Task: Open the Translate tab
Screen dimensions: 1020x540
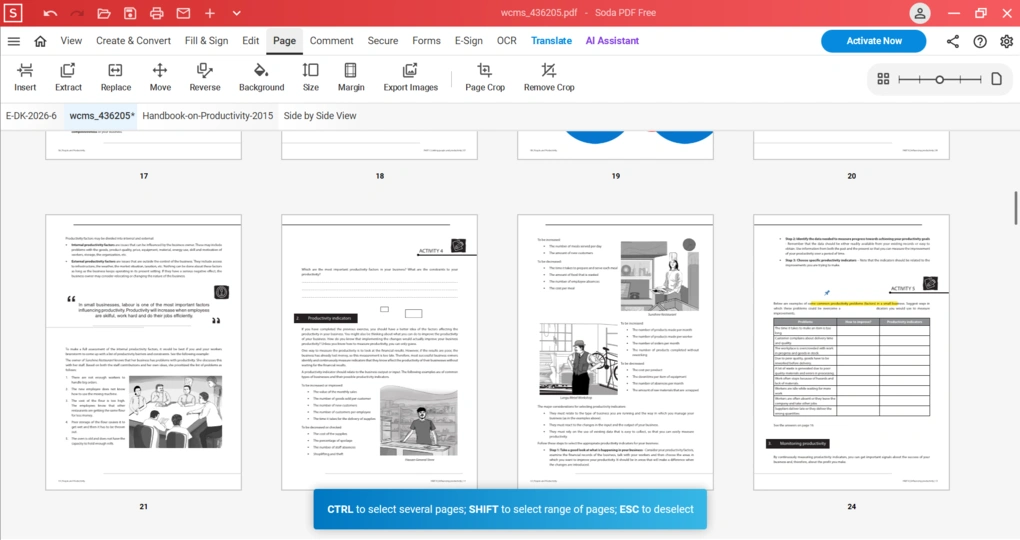Action: coord(552,40)
